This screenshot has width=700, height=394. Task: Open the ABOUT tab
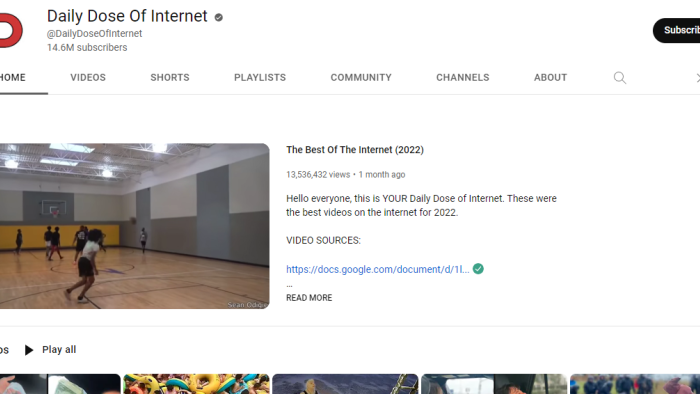(550, 78)
